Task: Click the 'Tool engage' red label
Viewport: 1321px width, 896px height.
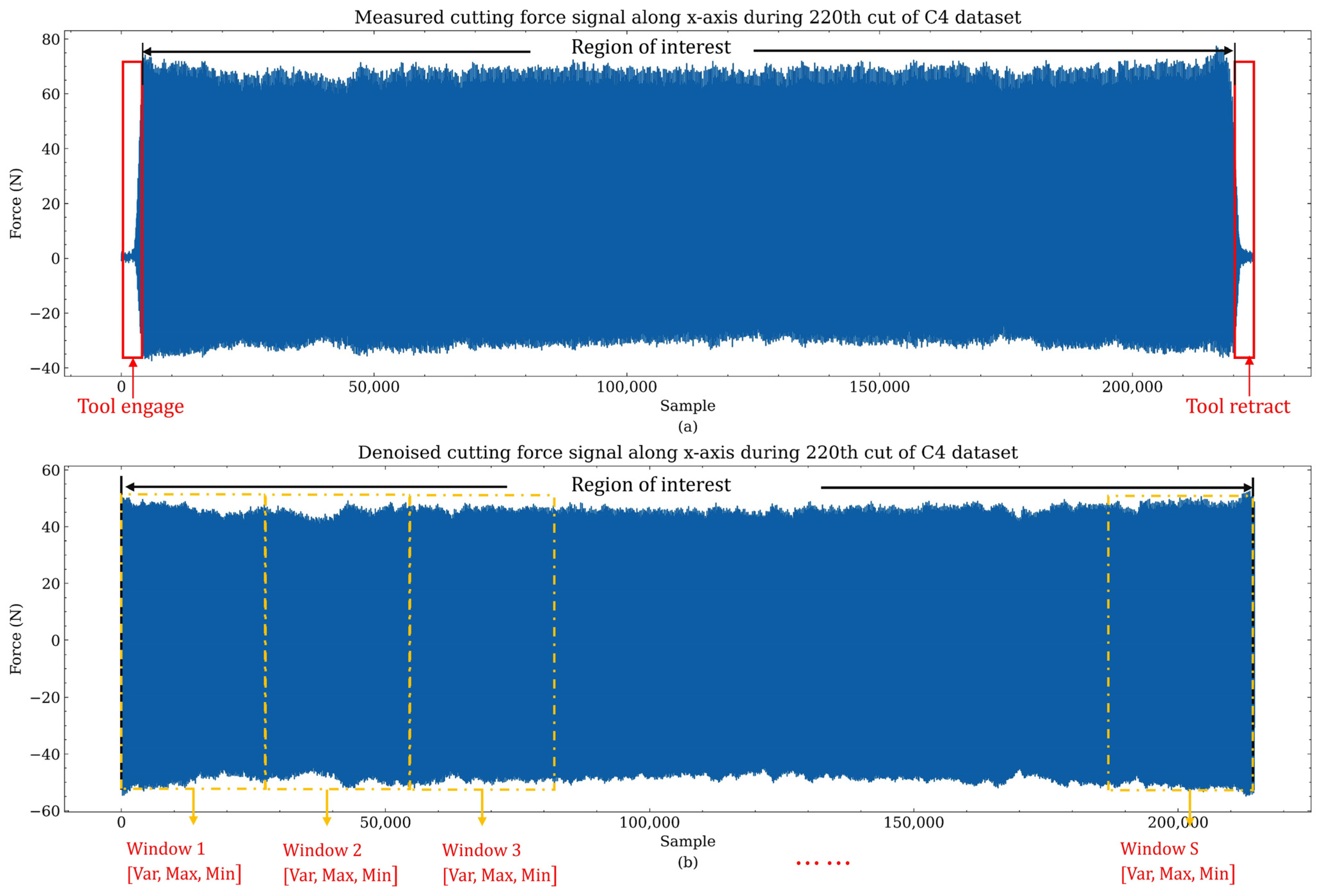Action: (x=131, y=407)
